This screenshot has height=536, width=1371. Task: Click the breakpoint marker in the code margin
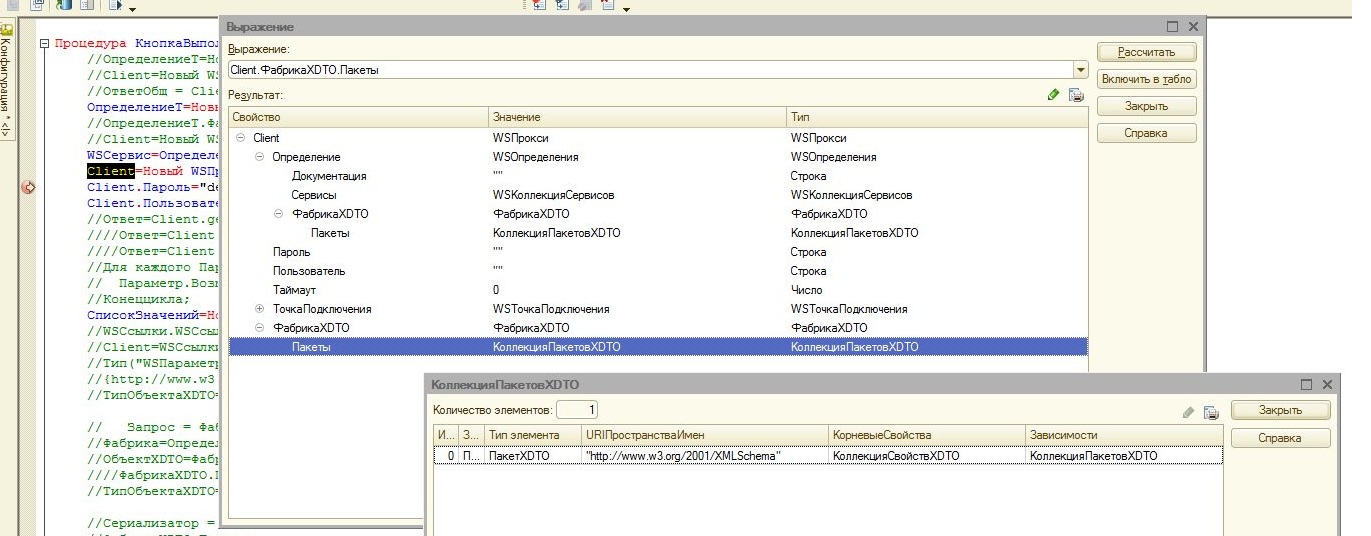click(28, 187)
